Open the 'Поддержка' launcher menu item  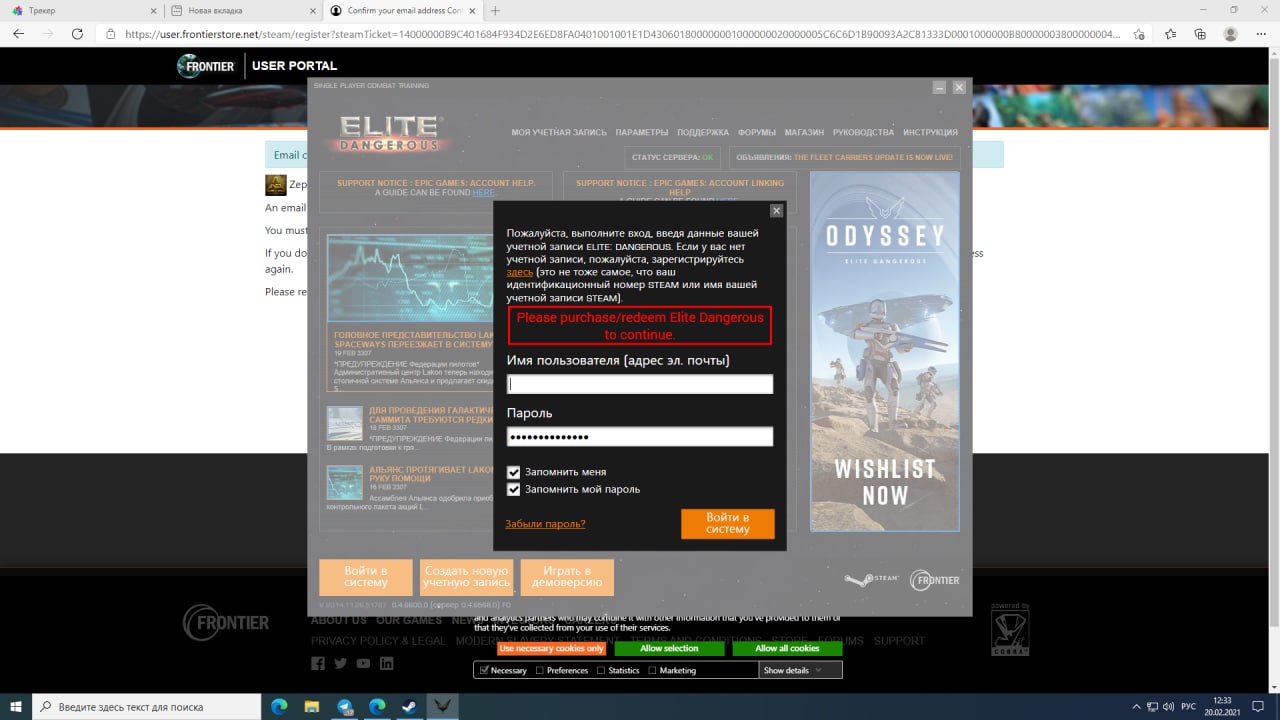coord(703,132)
